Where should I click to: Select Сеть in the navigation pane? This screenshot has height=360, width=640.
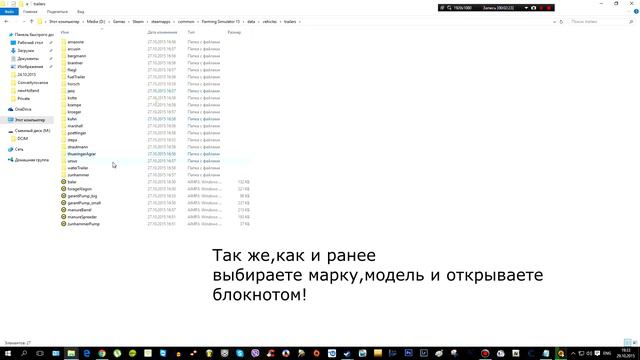[x=19, y=149]
